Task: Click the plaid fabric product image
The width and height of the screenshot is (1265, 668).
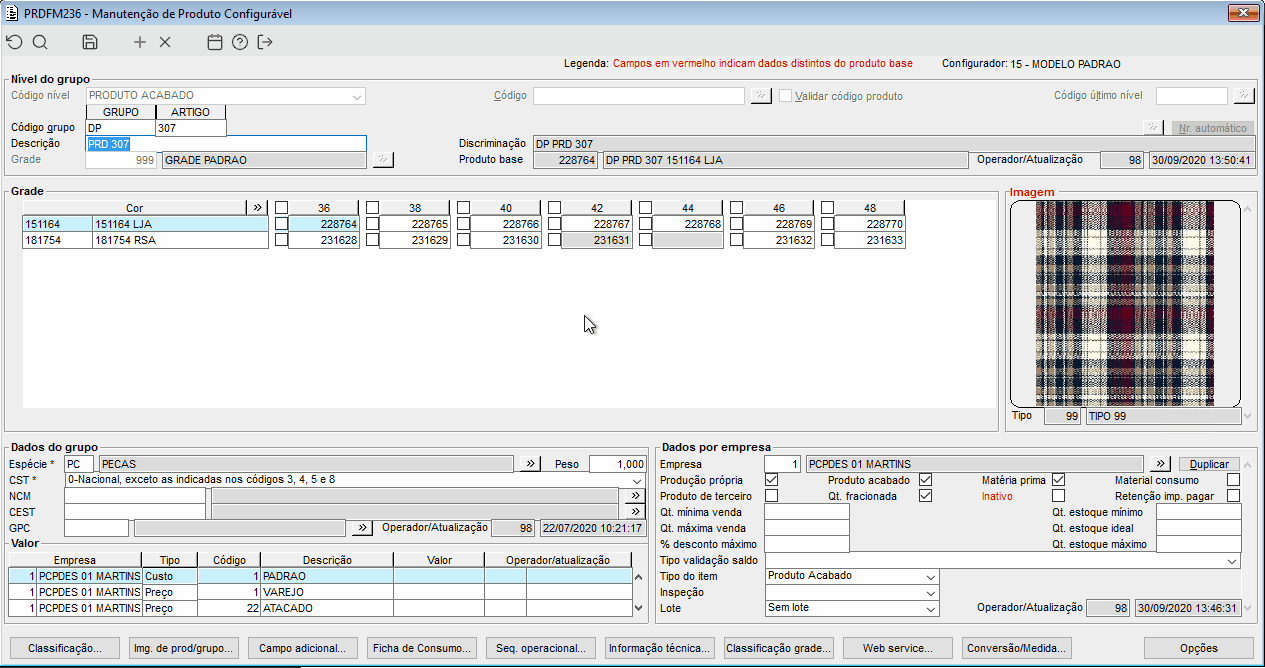Action: (x=1125, y=302)
